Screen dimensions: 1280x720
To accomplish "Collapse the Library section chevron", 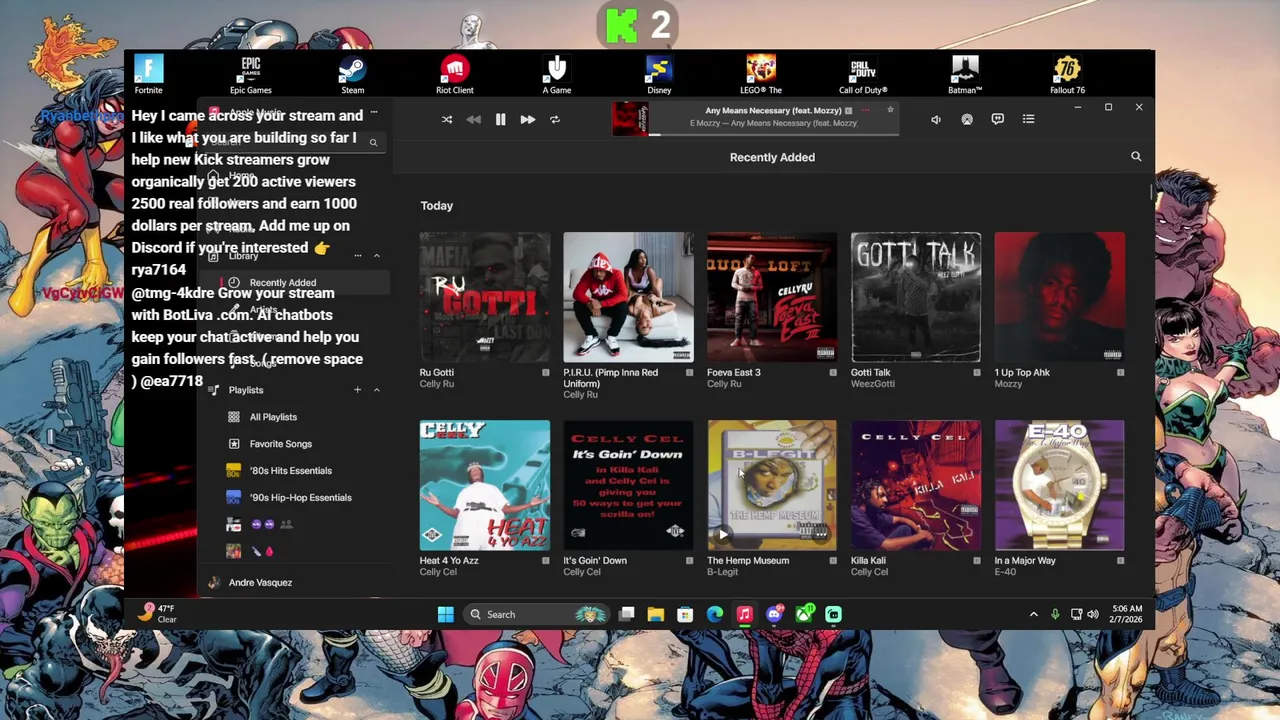I will click(377, 256).
